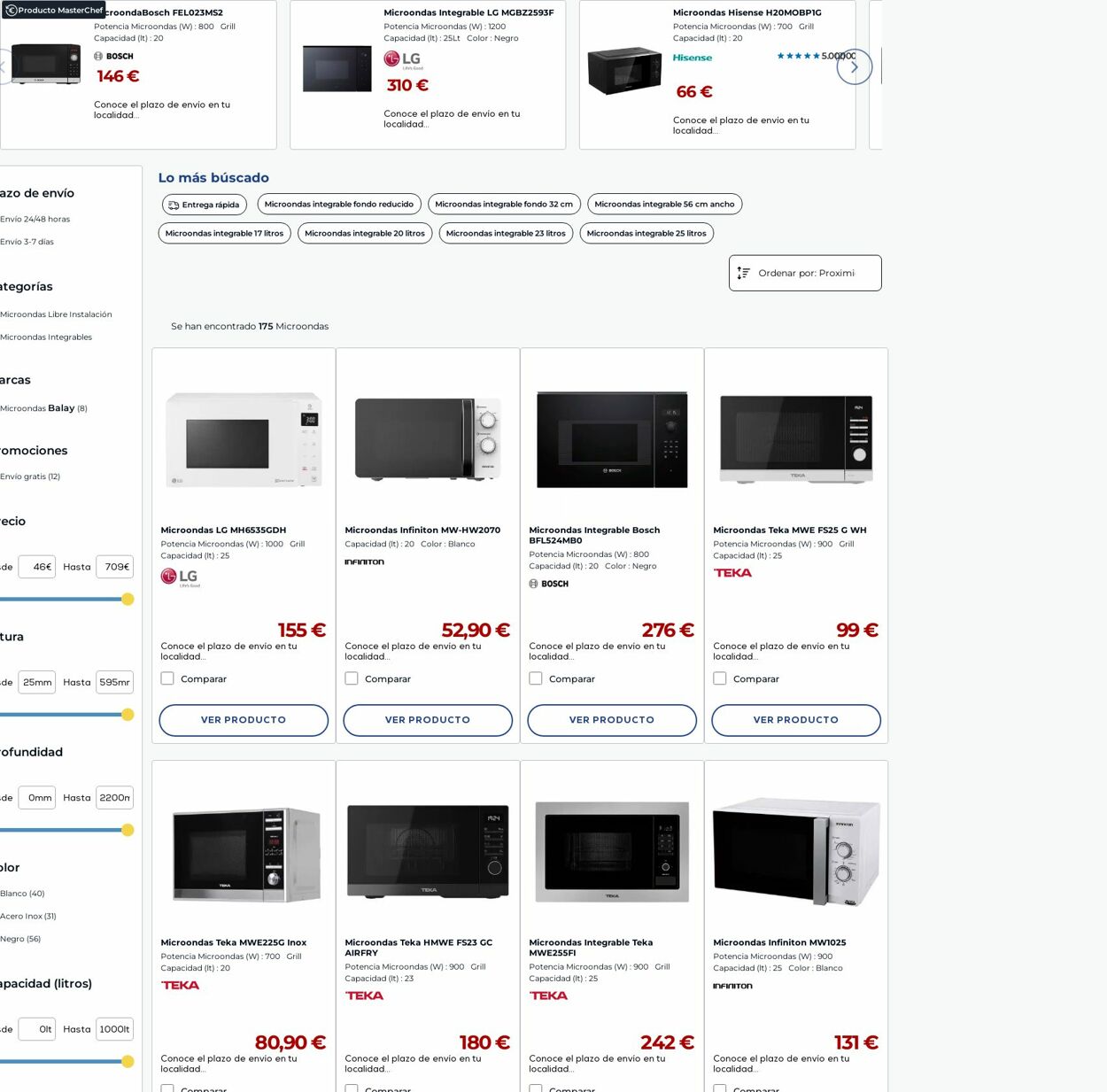Click the max depth 2200mm field
This screenshot has height=1092, width=1107.
(x=115, y=798)
